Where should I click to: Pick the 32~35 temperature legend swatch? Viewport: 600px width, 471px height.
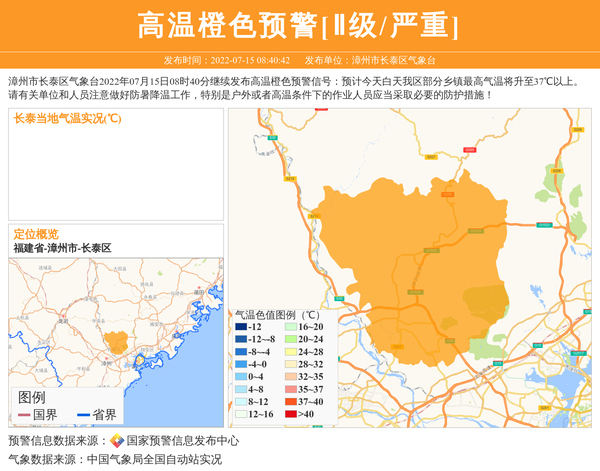tap(288, 376)
